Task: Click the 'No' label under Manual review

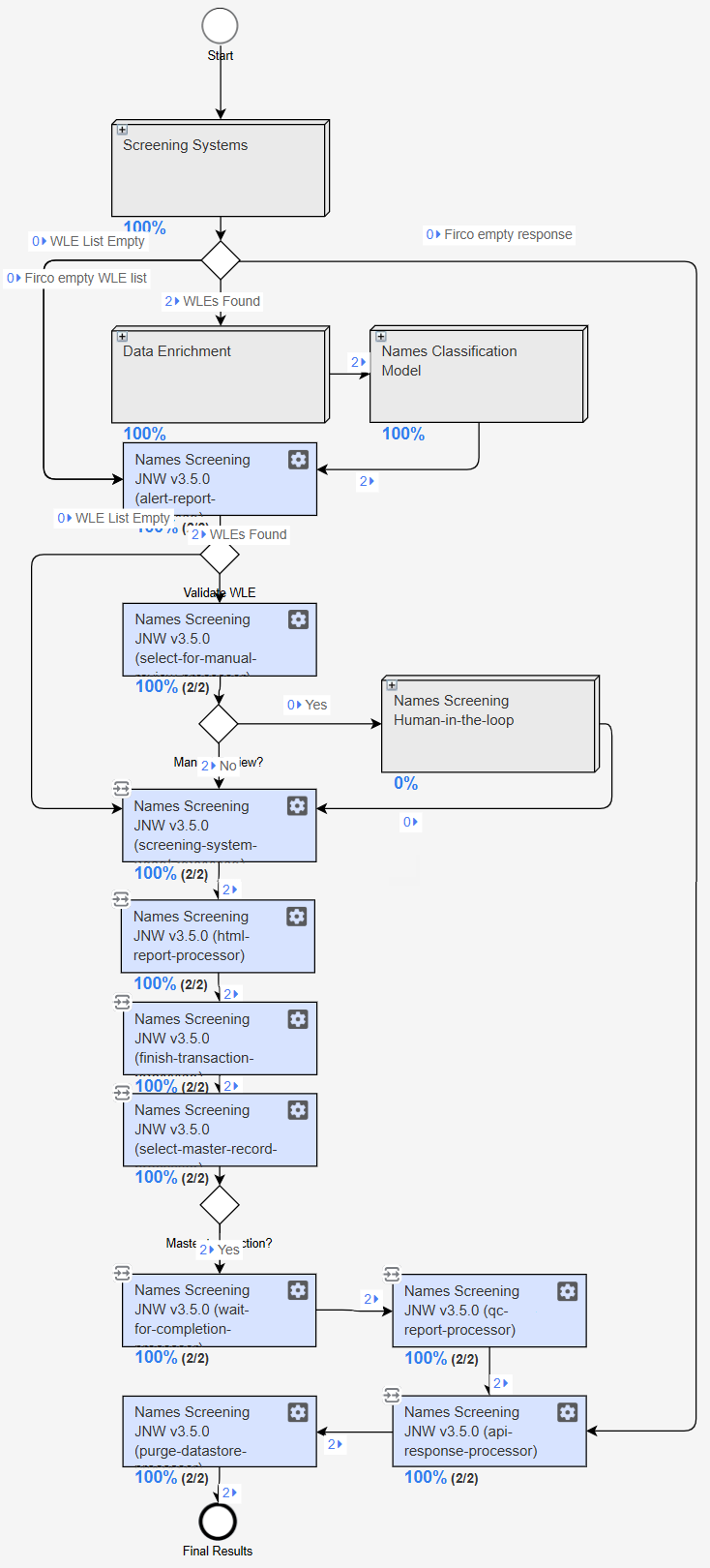Action: (219, 766)
